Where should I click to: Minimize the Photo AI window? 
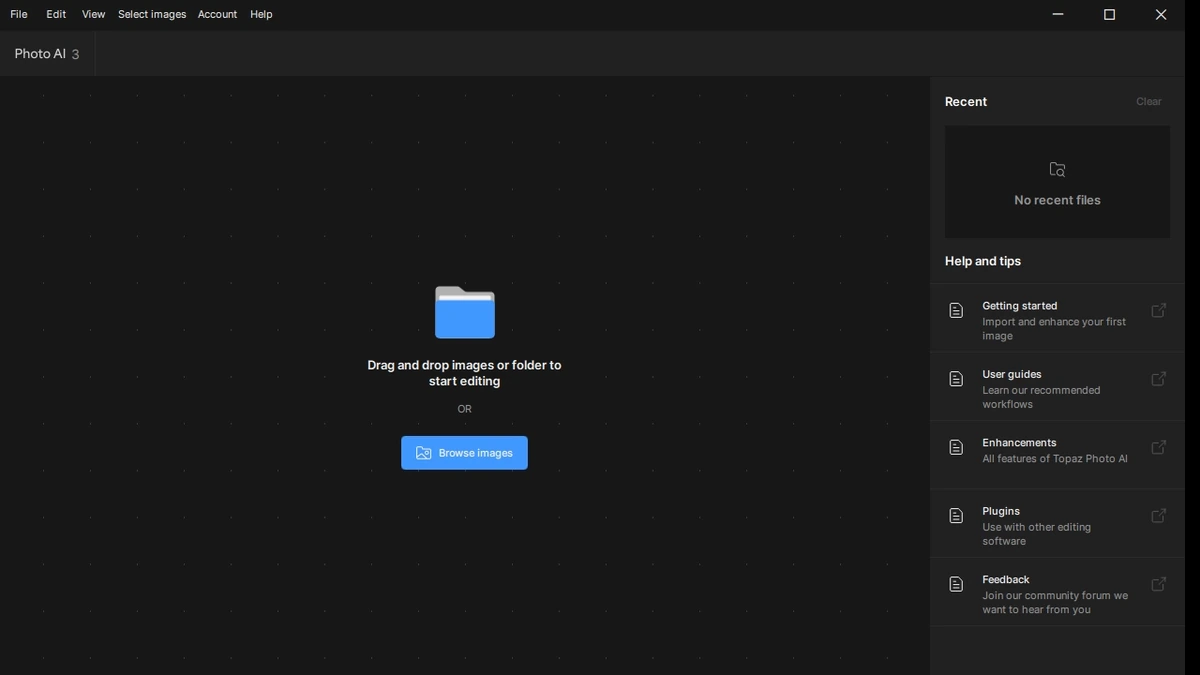click(x=1058, y=14)
